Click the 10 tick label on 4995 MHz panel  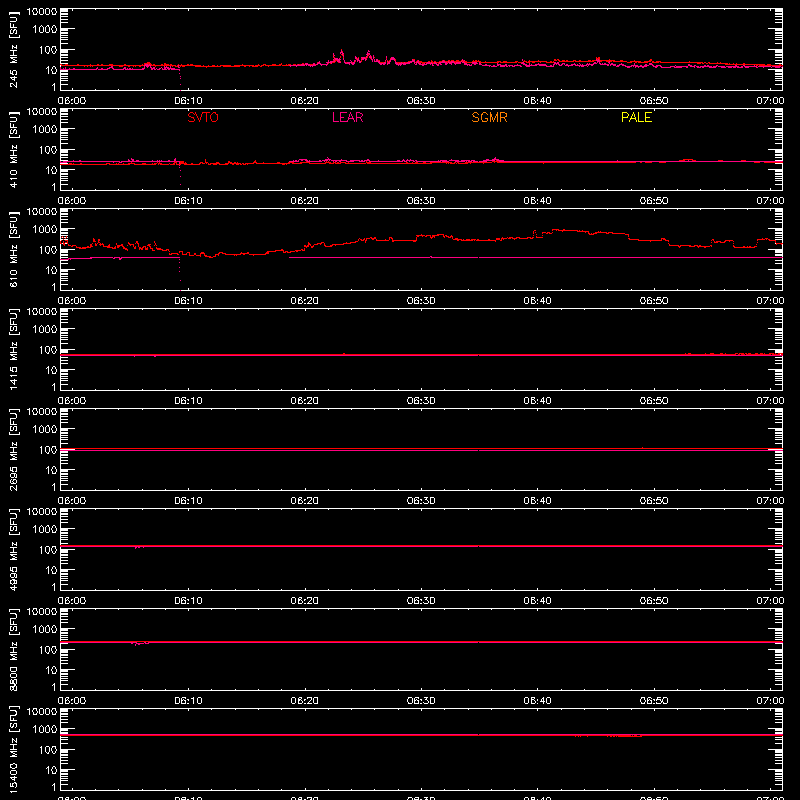[x=51, y=570]
